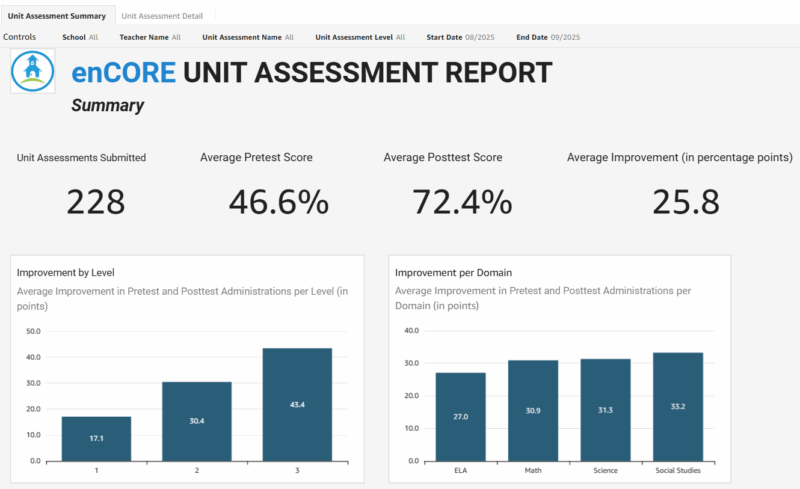Select the Average Posttest Score 72.4% value
Viewport: 800px width, 489px height.
tap(462, 202)
